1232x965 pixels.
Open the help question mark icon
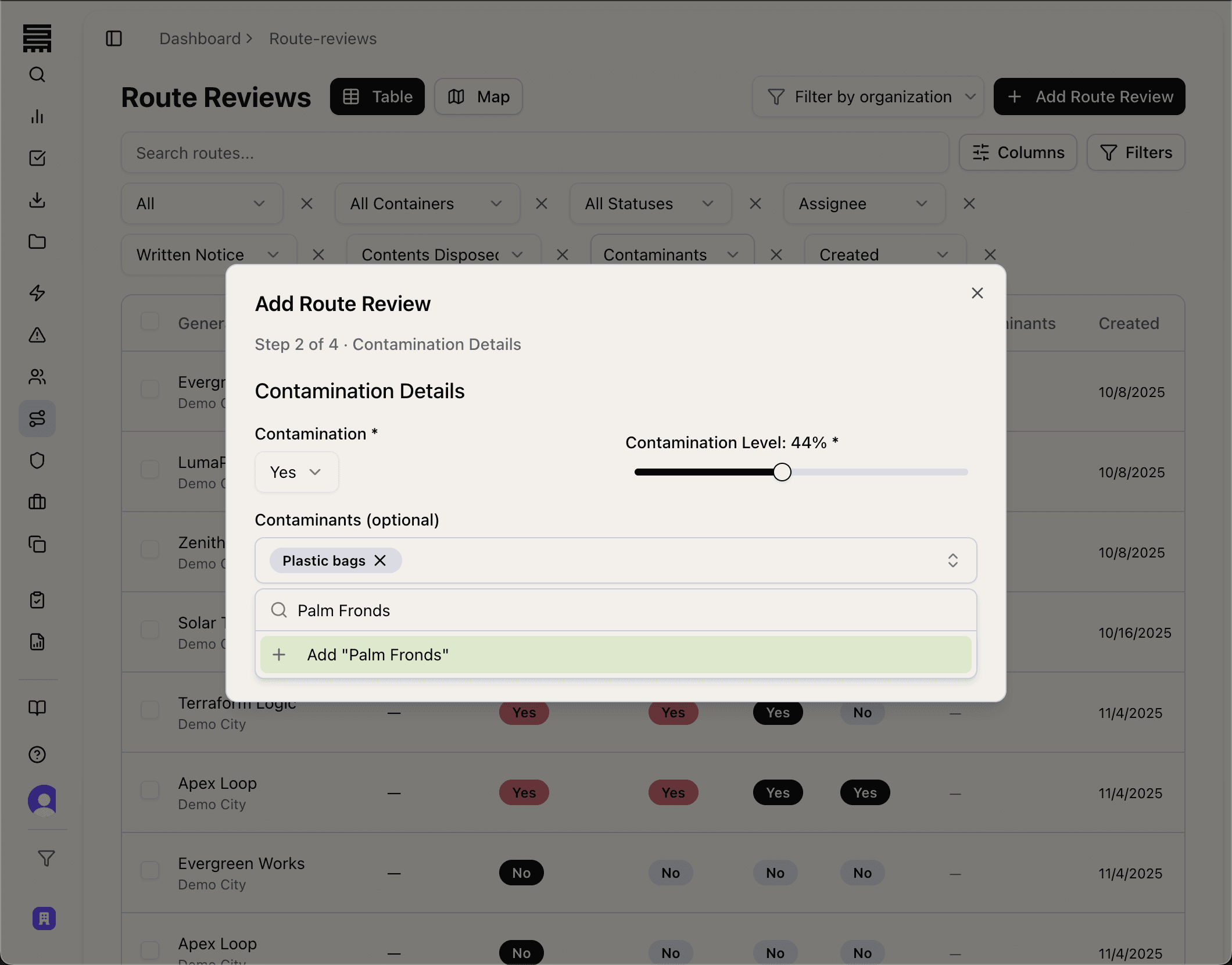click(37, 755)
